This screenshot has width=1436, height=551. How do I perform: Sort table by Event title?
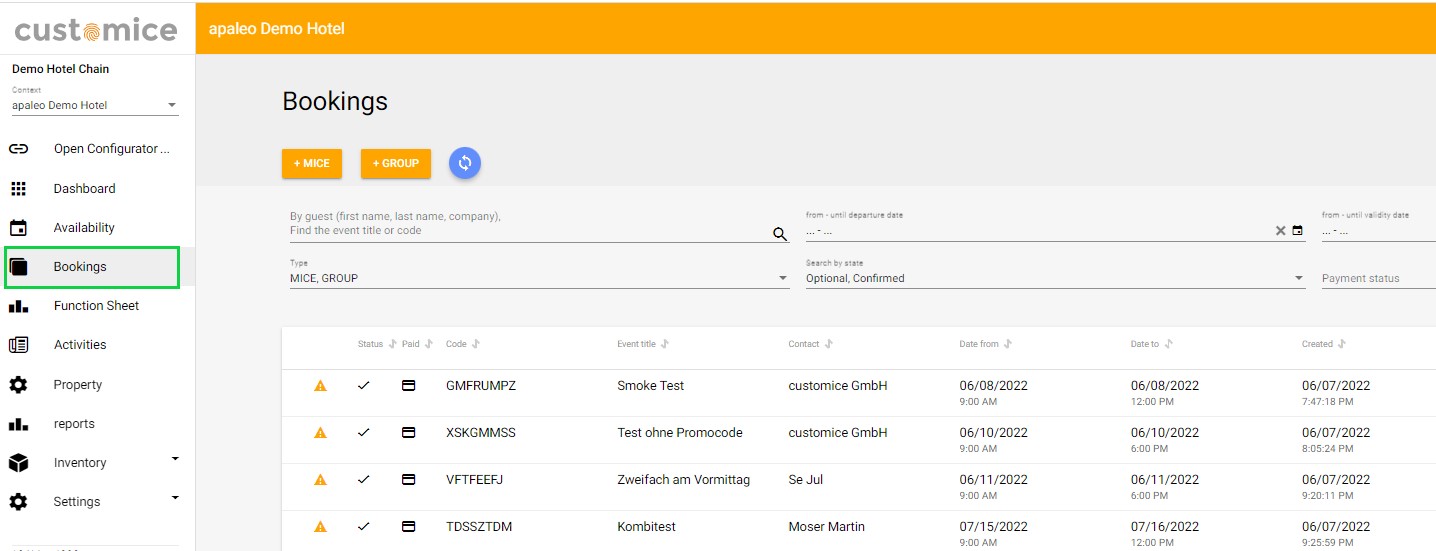coord(665,344)
